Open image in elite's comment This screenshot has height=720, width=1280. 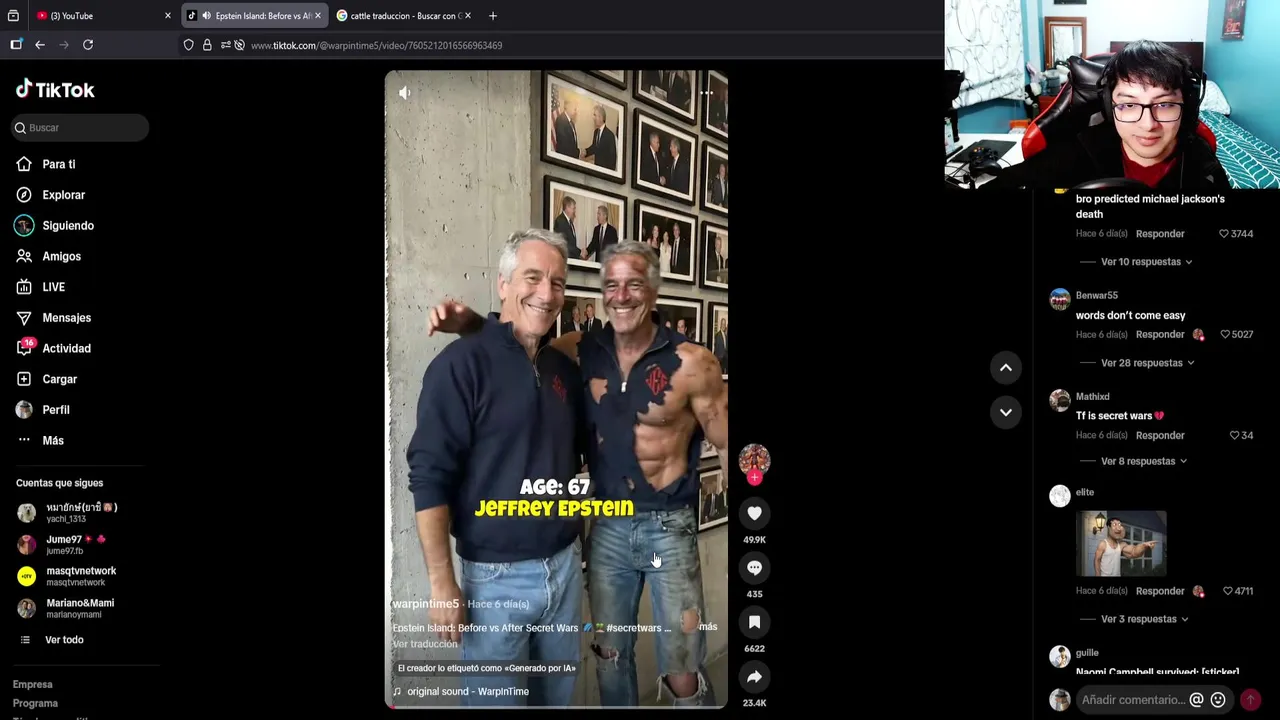pos(1121,544)
